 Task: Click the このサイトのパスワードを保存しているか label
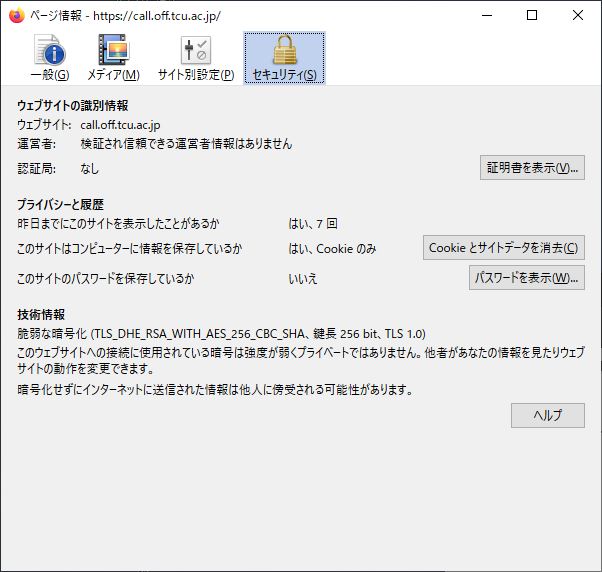pos(106,278)
